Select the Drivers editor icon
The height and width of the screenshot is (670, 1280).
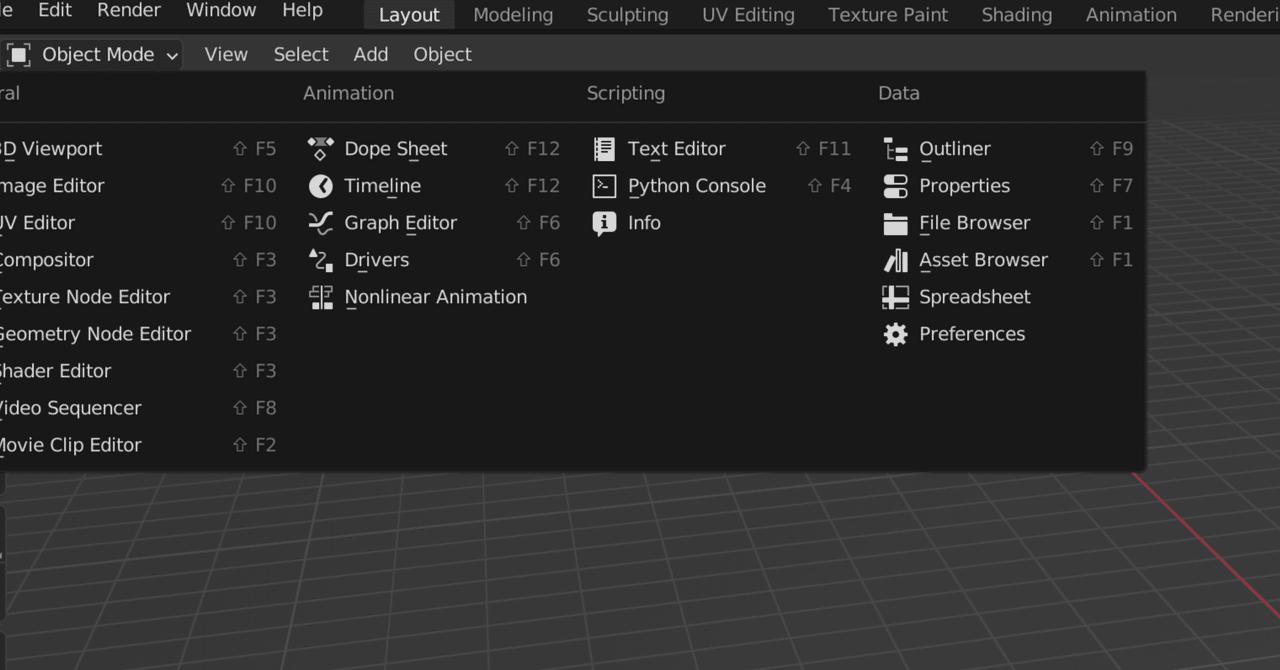320,260
